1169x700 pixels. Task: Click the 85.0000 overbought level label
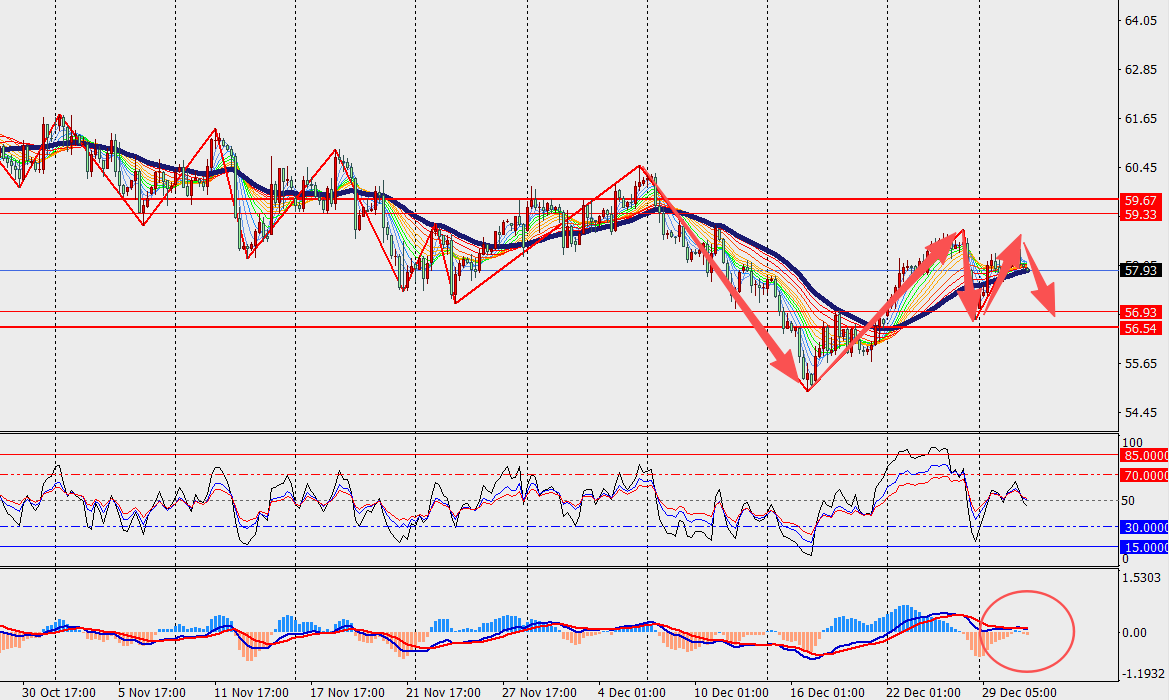pos(1145,454)
